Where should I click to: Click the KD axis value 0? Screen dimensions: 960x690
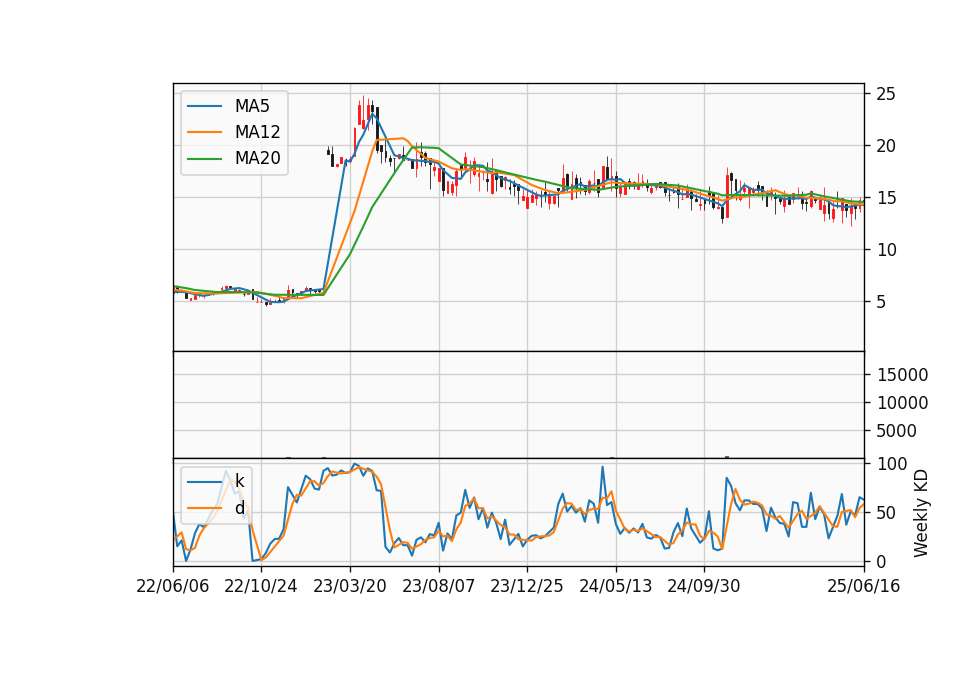882,561
